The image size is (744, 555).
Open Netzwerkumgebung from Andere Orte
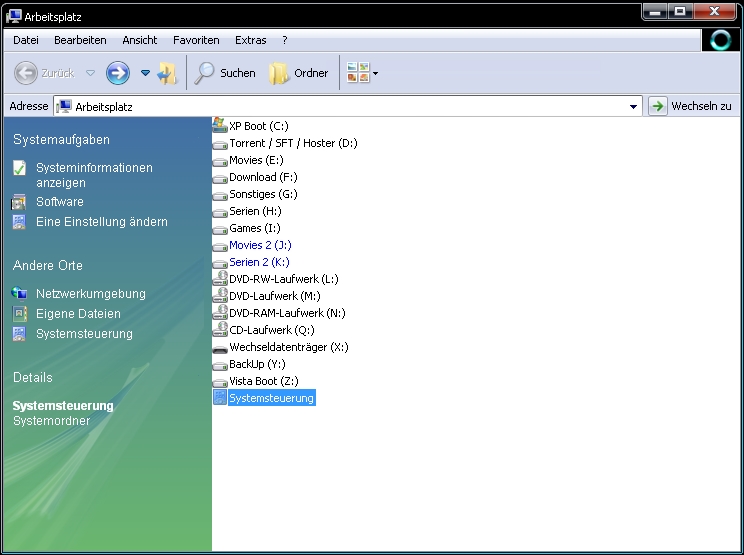91,294
